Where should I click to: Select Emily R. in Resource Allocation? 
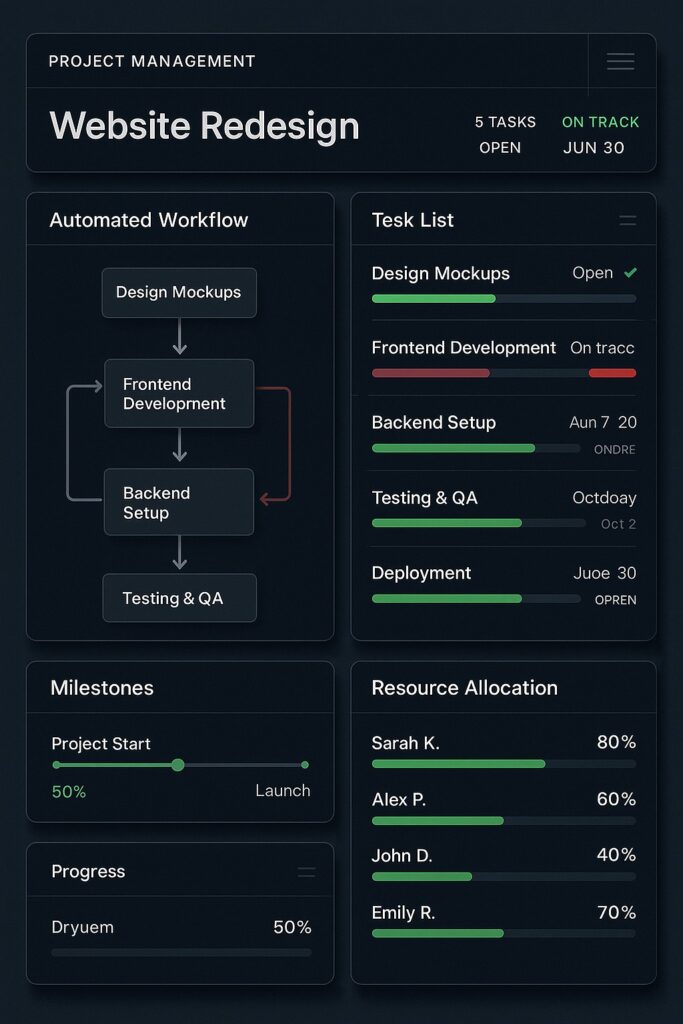click(x=405, y=912)
